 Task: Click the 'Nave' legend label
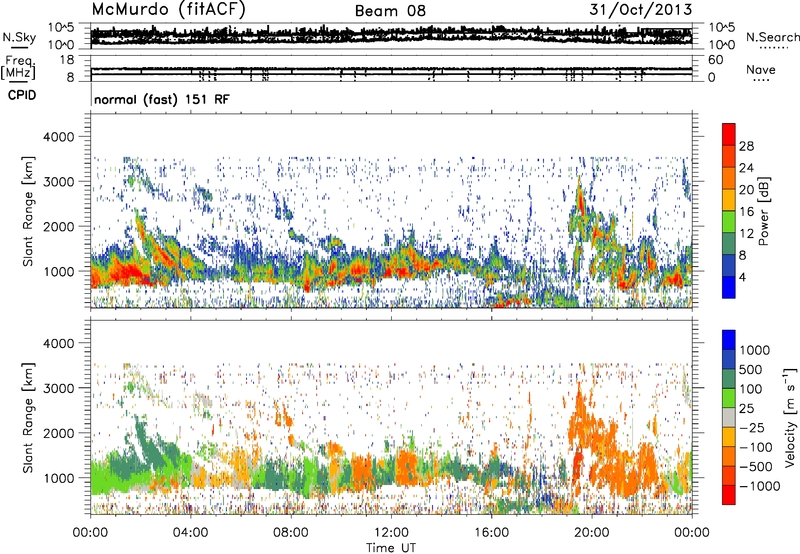click(761, 70)
